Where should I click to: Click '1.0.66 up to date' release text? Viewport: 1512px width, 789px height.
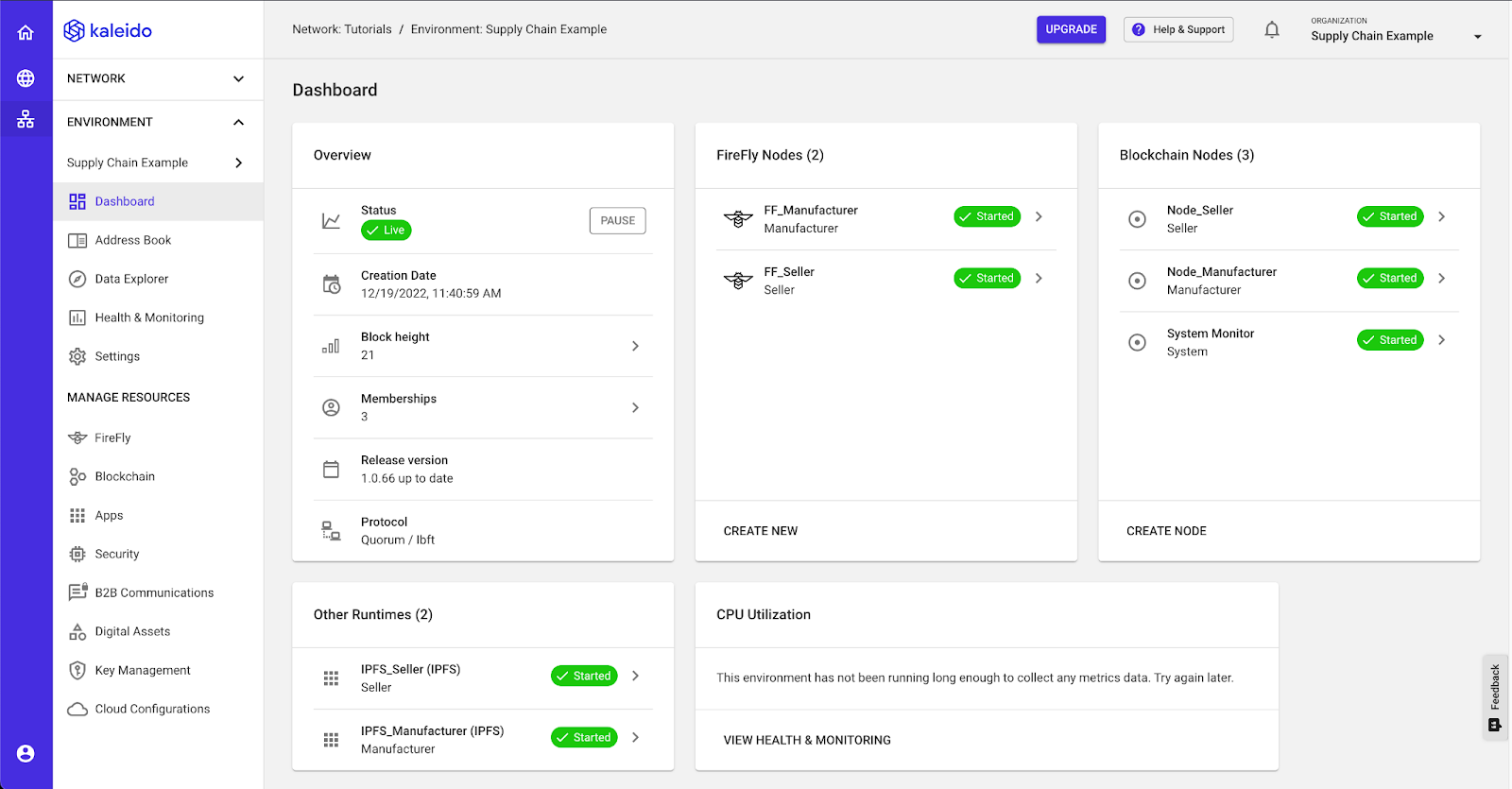click(x=407, y=478)
